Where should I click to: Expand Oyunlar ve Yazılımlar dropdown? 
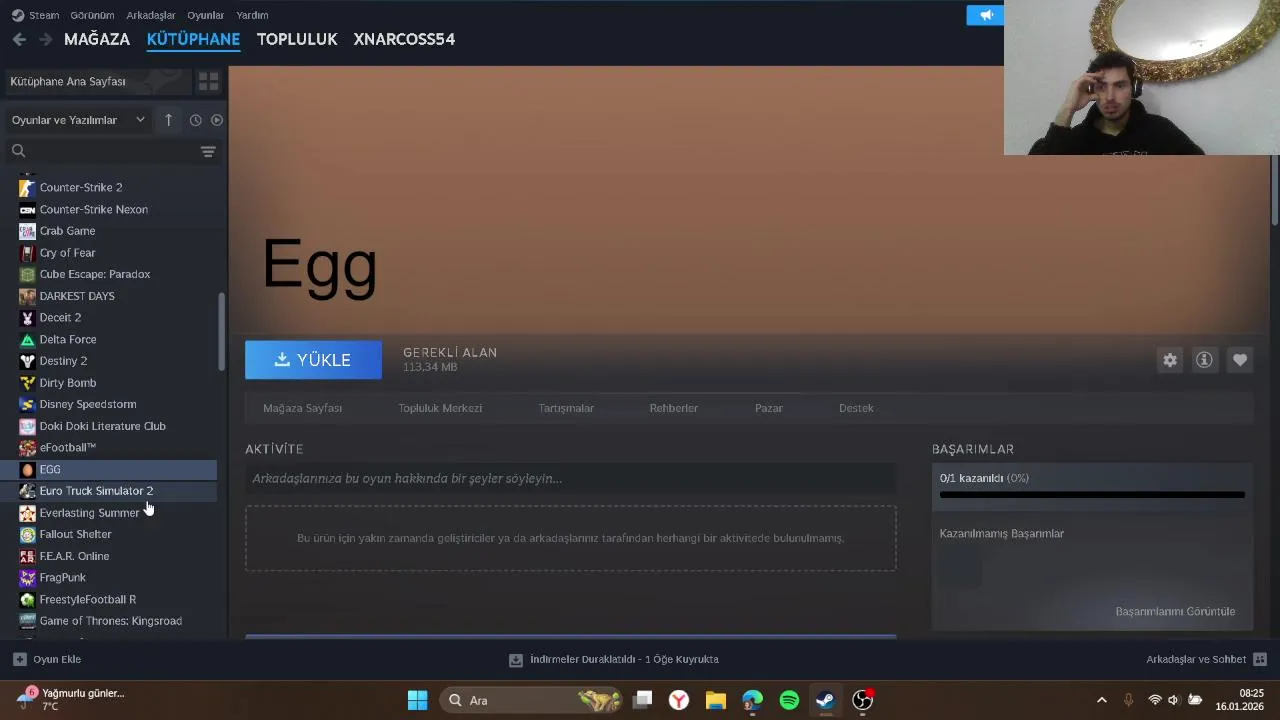[78, 120]
